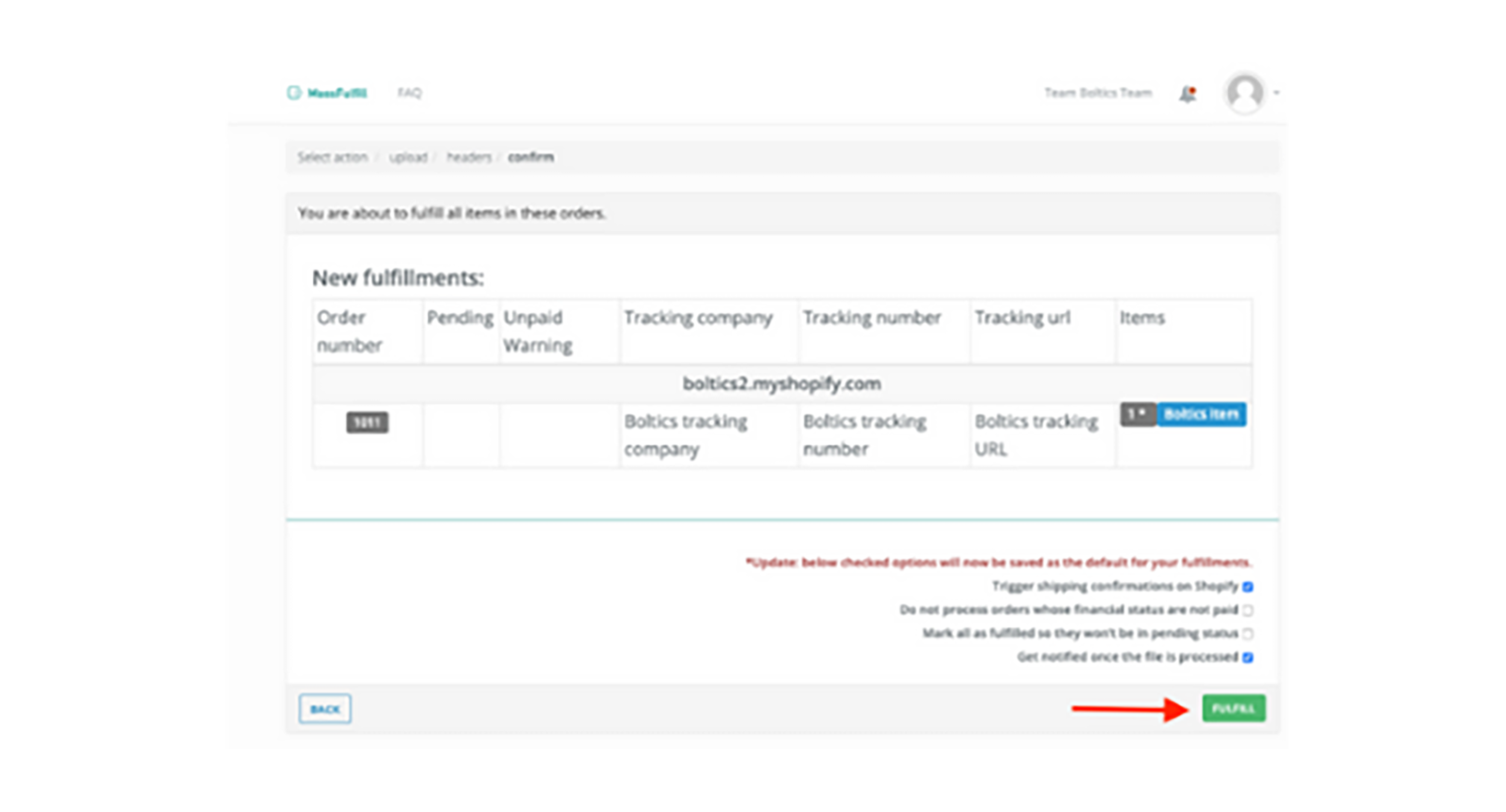Go to 'headers' breadcrumb step

click(469, 157)
